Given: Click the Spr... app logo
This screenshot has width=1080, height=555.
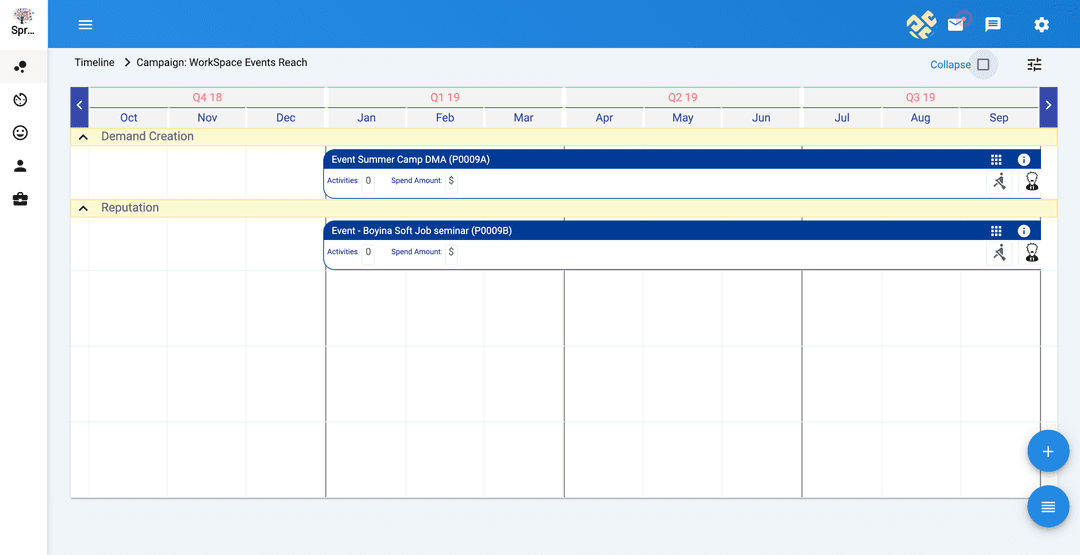Looking at the screenshot, I should pyautogui.click(x=23, y=21).
